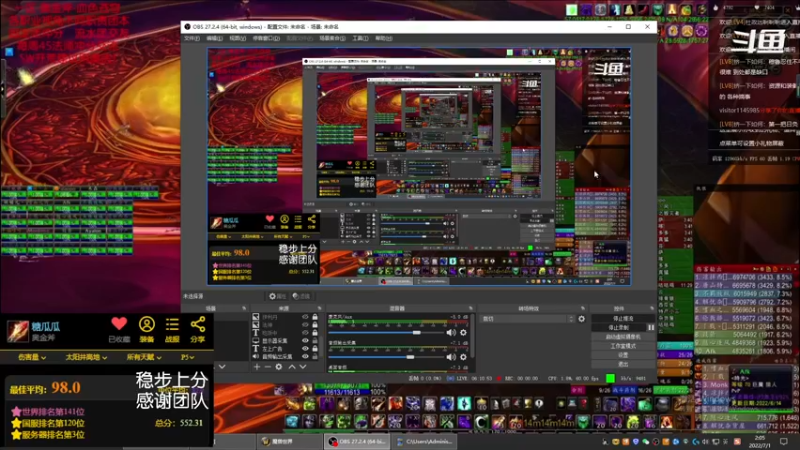Image resolution: width=800 pixels, height=450 pixels.
Task: Click the audio mixer vertical scrollbar
Action: (x=473, y=337)
